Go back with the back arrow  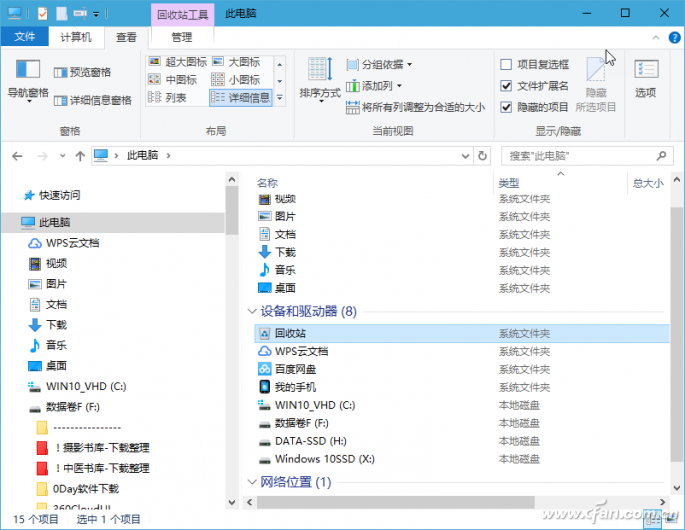point(17,156)
